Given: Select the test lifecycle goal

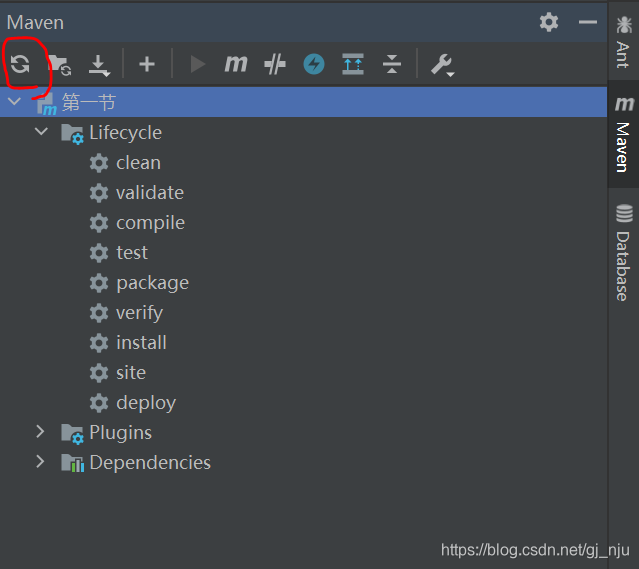Looking at the screenshot, I should coord(132,253).
